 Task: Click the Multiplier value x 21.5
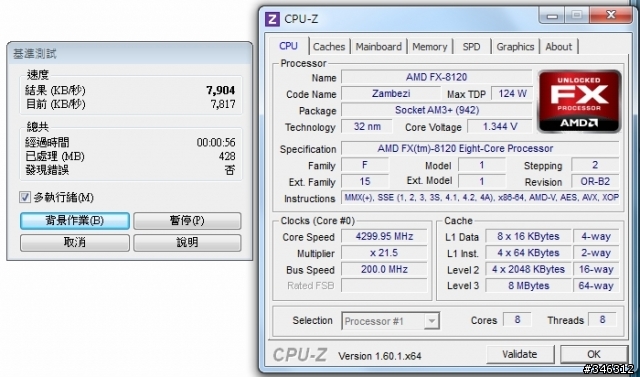384,253
